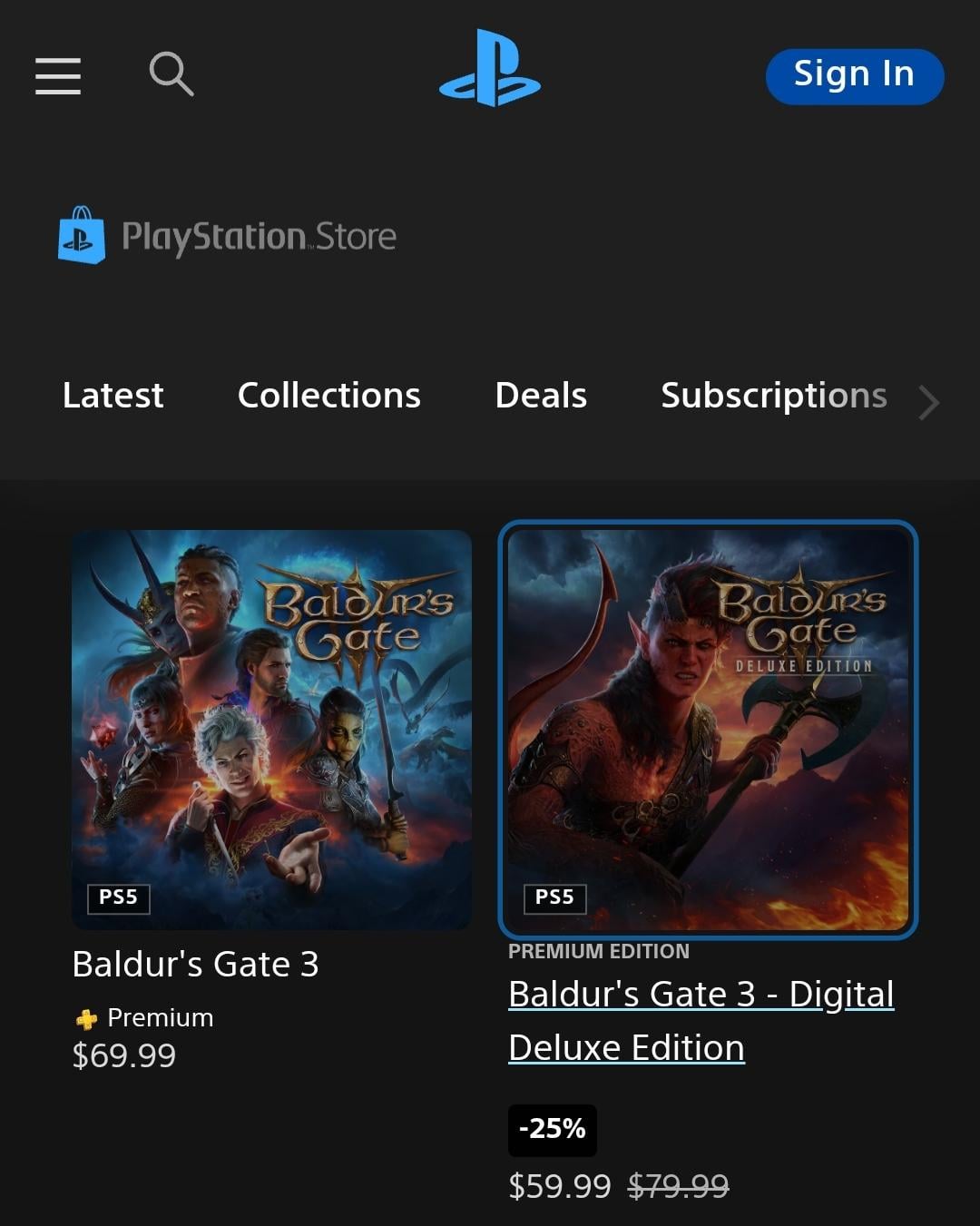Open the Latest tab

[113, 396]
